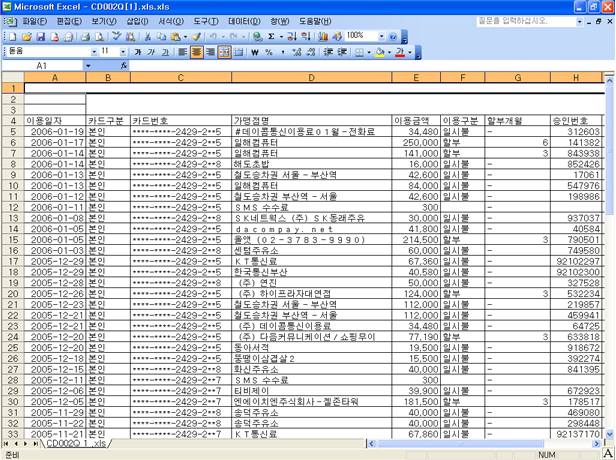Viewport: 616px width, 460px height.
Task: Open the 데이터(D) menu
Action: (x=244, y=20)
